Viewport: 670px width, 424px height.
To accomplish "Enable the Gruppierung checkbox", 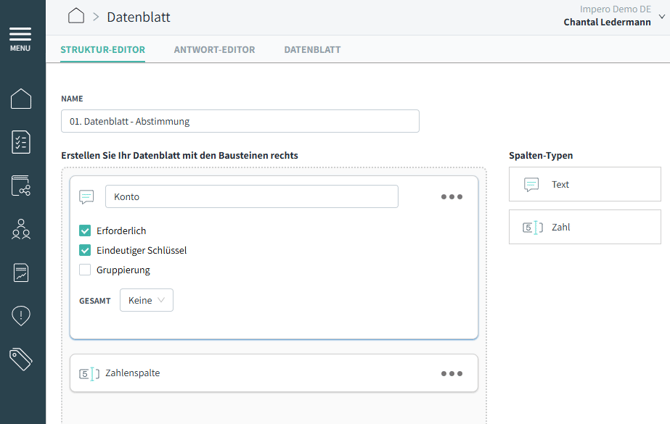I will point(85,270).
